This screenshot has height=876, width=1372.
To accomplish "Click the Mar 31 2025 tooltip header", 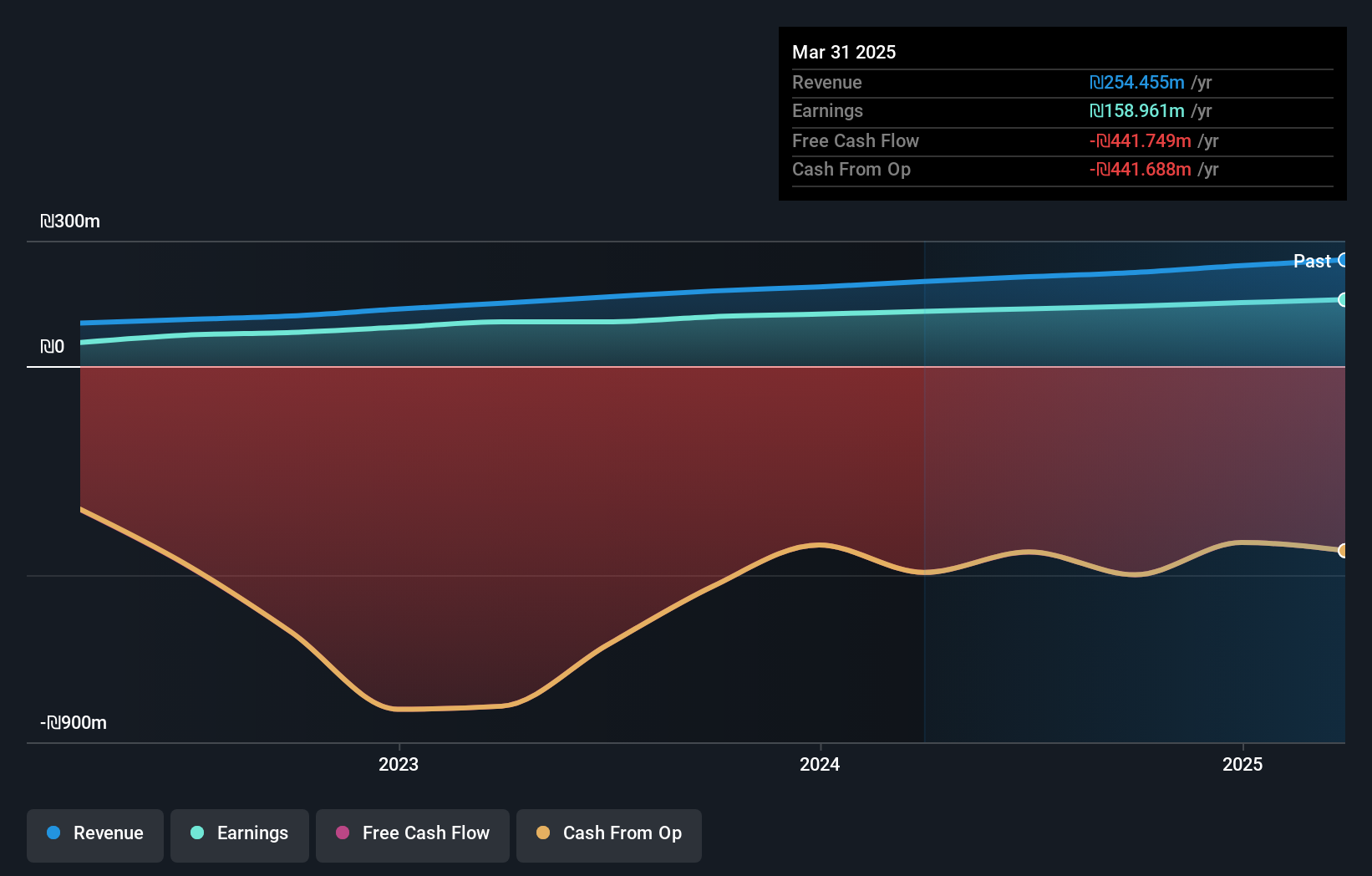I will click(x=844, y=52).
